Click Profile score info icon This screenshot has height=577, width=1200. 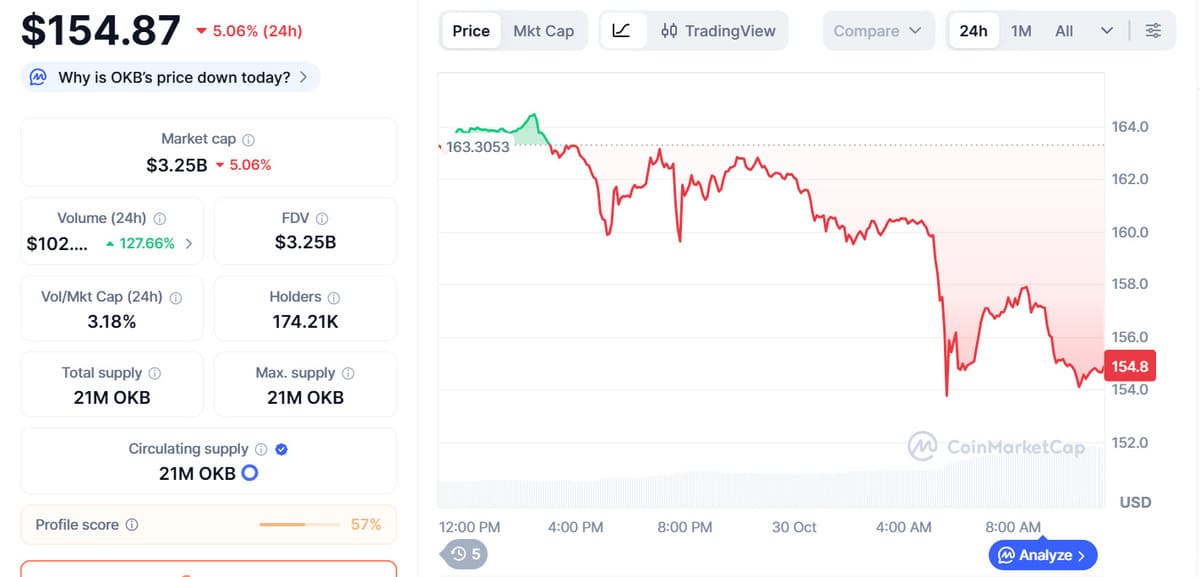click(131, 525)
